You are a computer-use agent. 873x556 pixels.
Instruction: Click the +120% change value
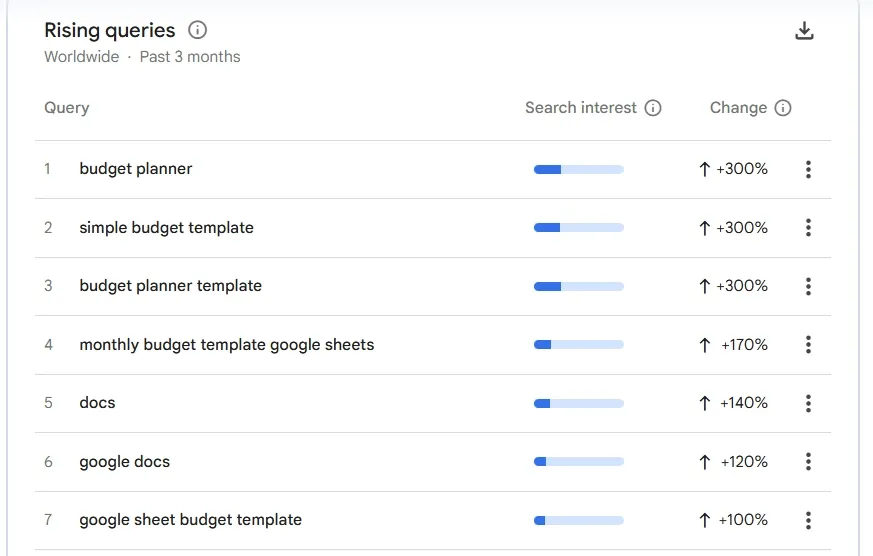(744, 462)
